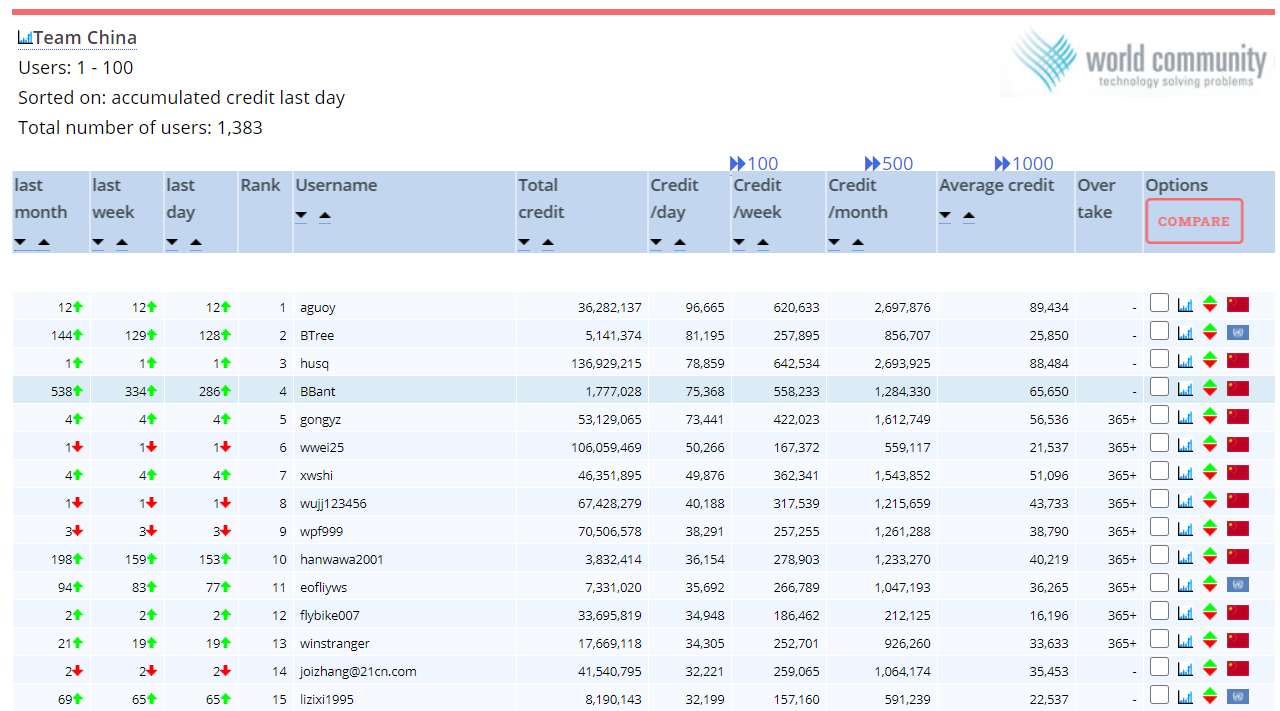Click UN flag icon for BTree

click(x=1238, y=332)
